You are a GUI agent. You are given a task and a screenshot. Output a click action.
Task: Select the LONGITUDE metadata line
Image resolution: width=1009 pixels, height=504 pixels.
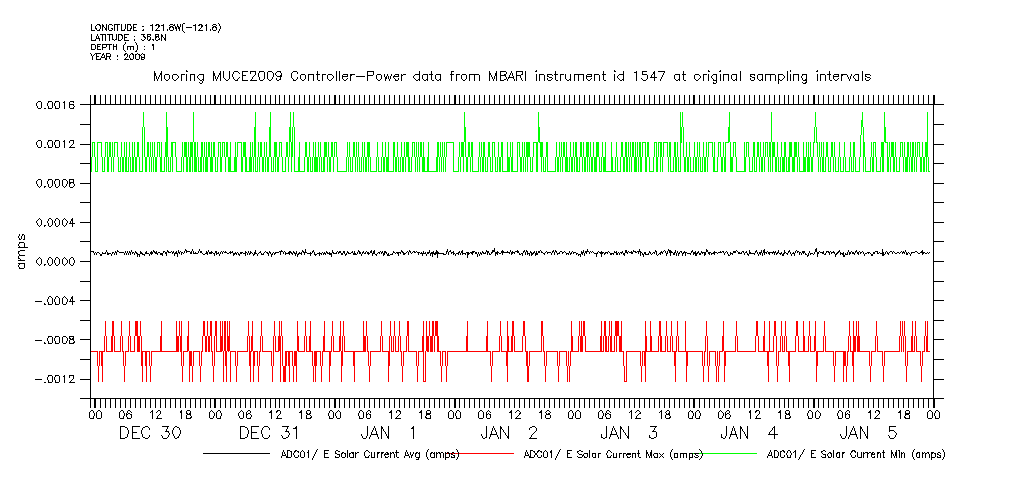click(x=155, y=27)
